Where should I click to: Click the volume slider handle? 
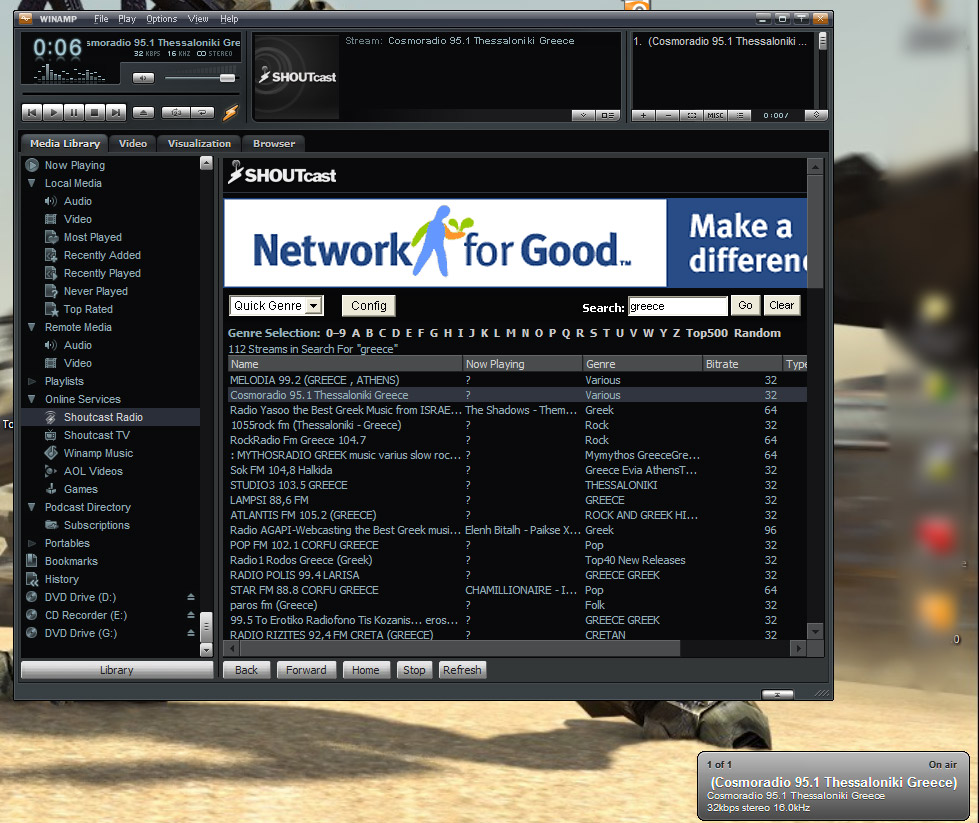click(x=227, y=78)
